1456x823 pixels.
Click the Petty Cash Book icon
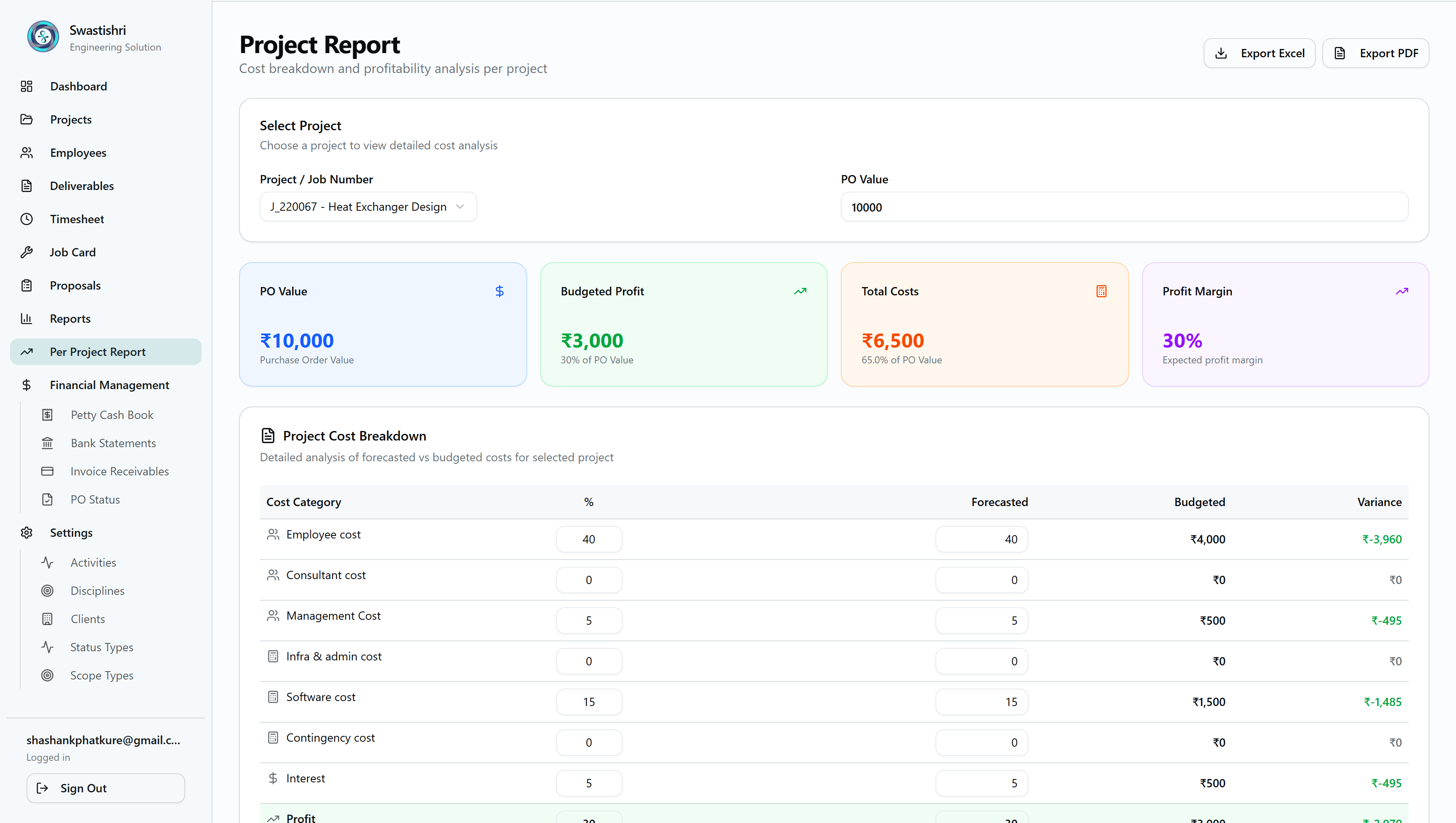click(47, 415)
